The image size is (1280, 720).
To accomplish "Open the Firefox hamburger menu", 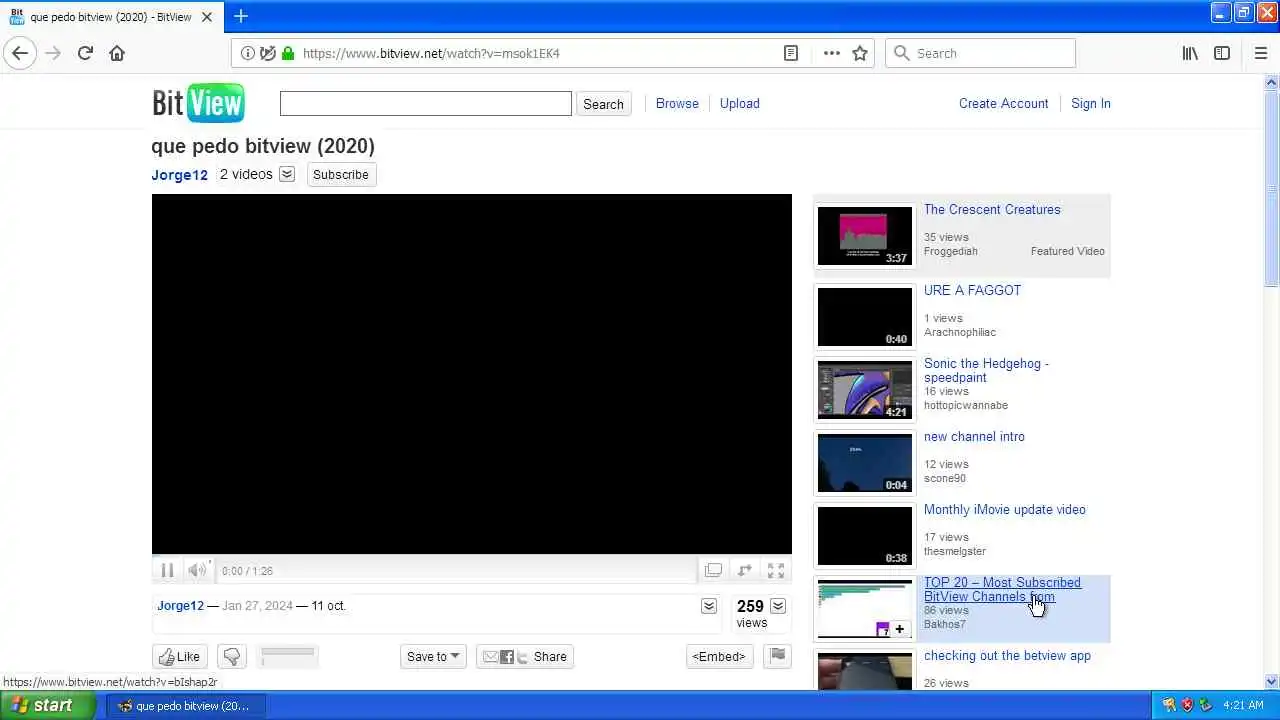I will click(x=1261, y=53).
